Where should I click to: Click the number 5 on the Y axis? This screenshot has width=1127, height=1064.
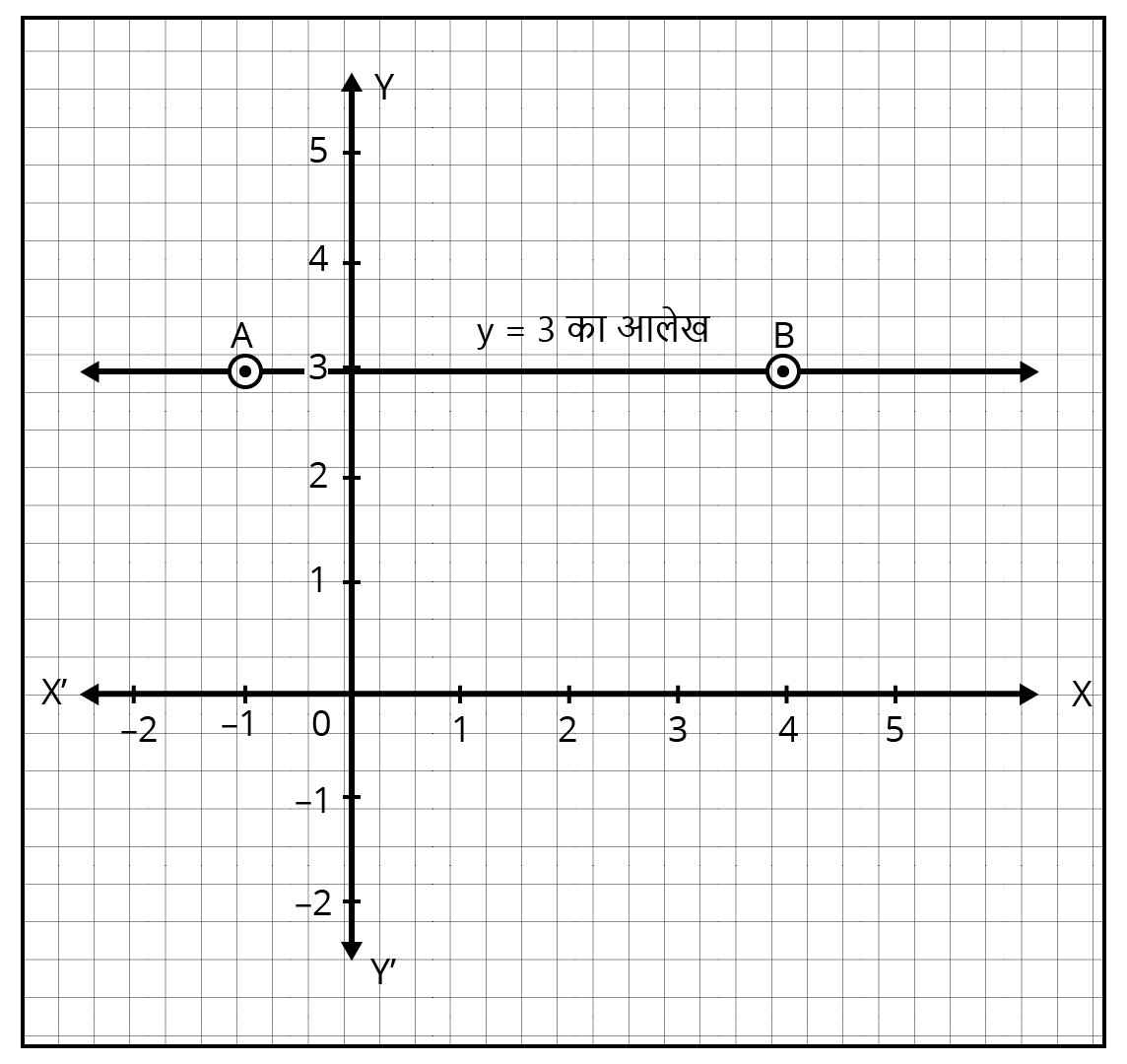pos(318,152)
